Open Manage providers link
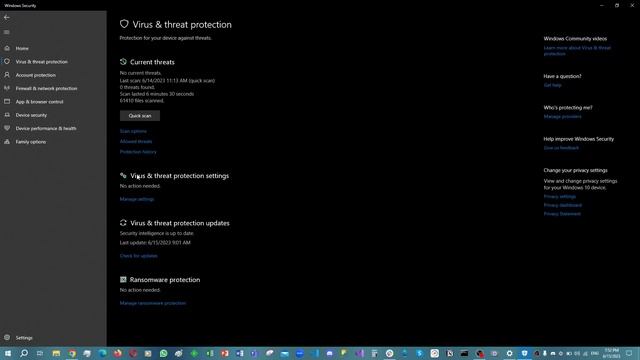Image resolution: width=640 pixels, height=360 pixels. (x=562, y=117)
